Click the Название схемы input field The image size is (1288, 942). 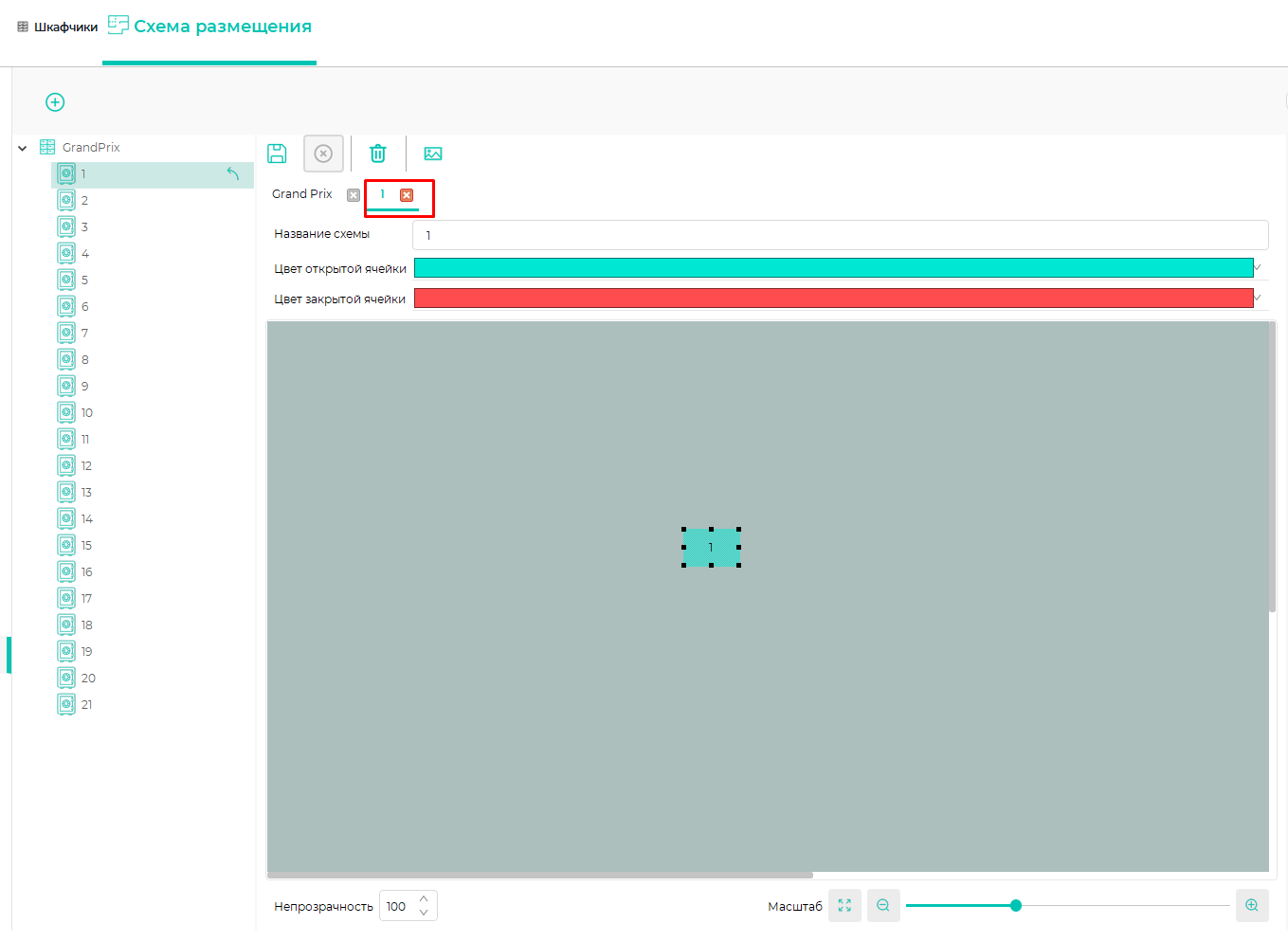pos(841,235)
